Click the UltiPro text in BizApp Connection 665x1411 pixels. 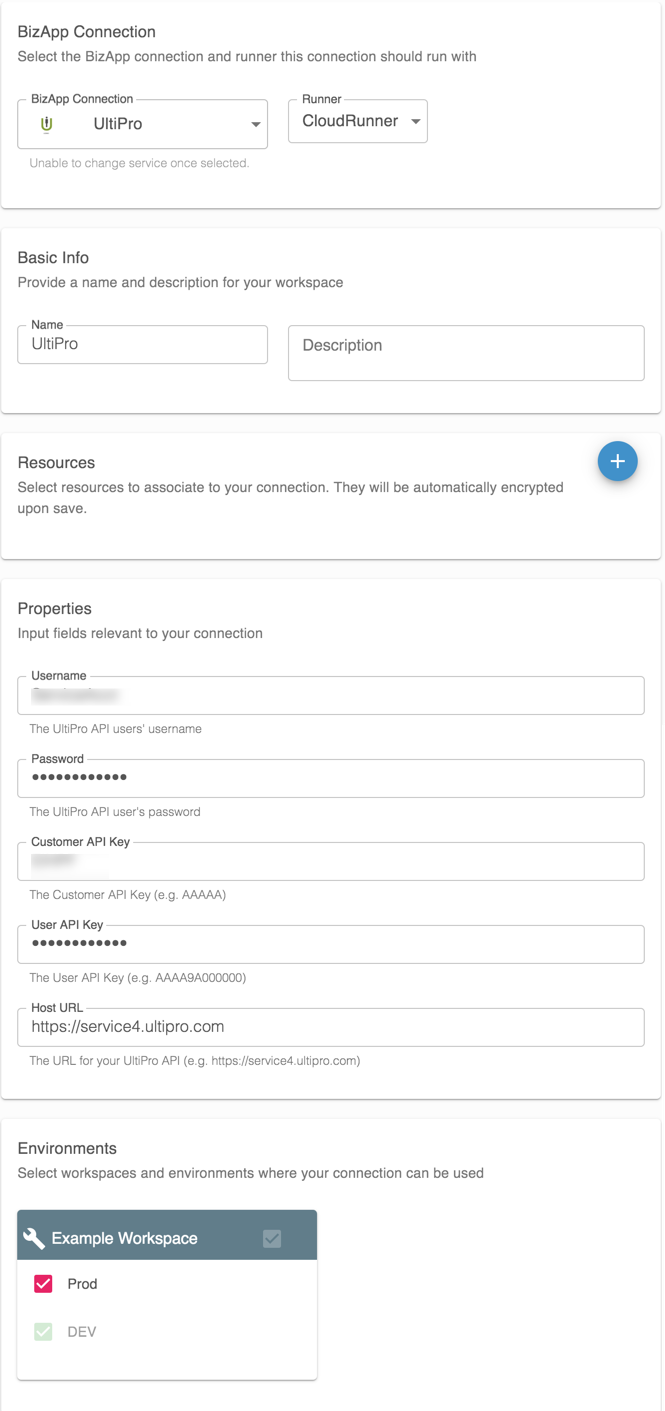[118, 124]
